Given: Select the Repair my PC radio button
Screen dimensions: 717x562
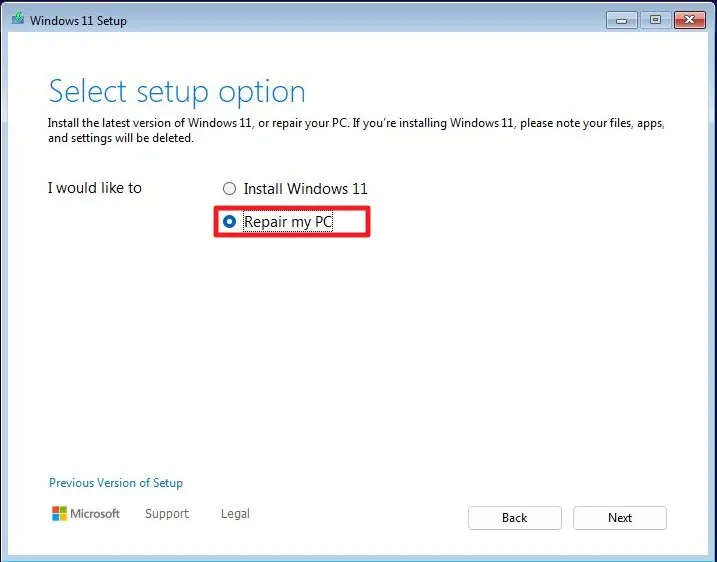Looking at the screenshot, I should pyautogui.click(x=229, y=222).
